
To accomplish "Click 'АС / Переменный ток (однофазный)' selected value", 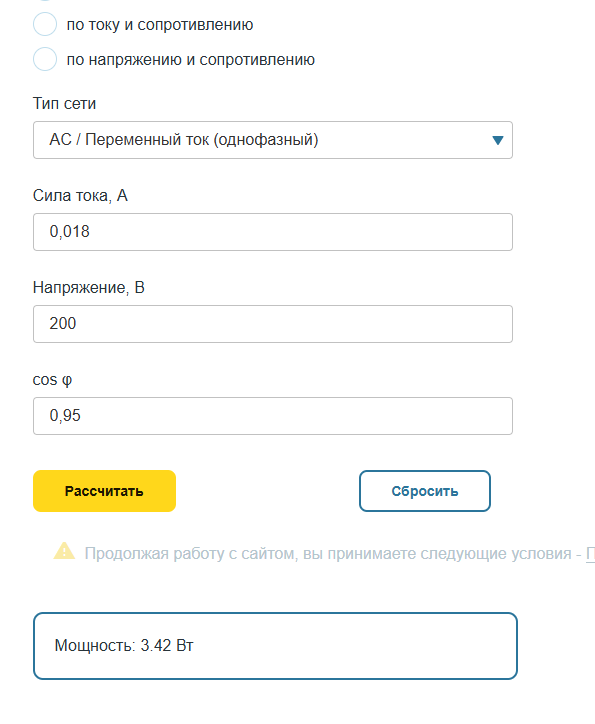I will tap(184, 139).
